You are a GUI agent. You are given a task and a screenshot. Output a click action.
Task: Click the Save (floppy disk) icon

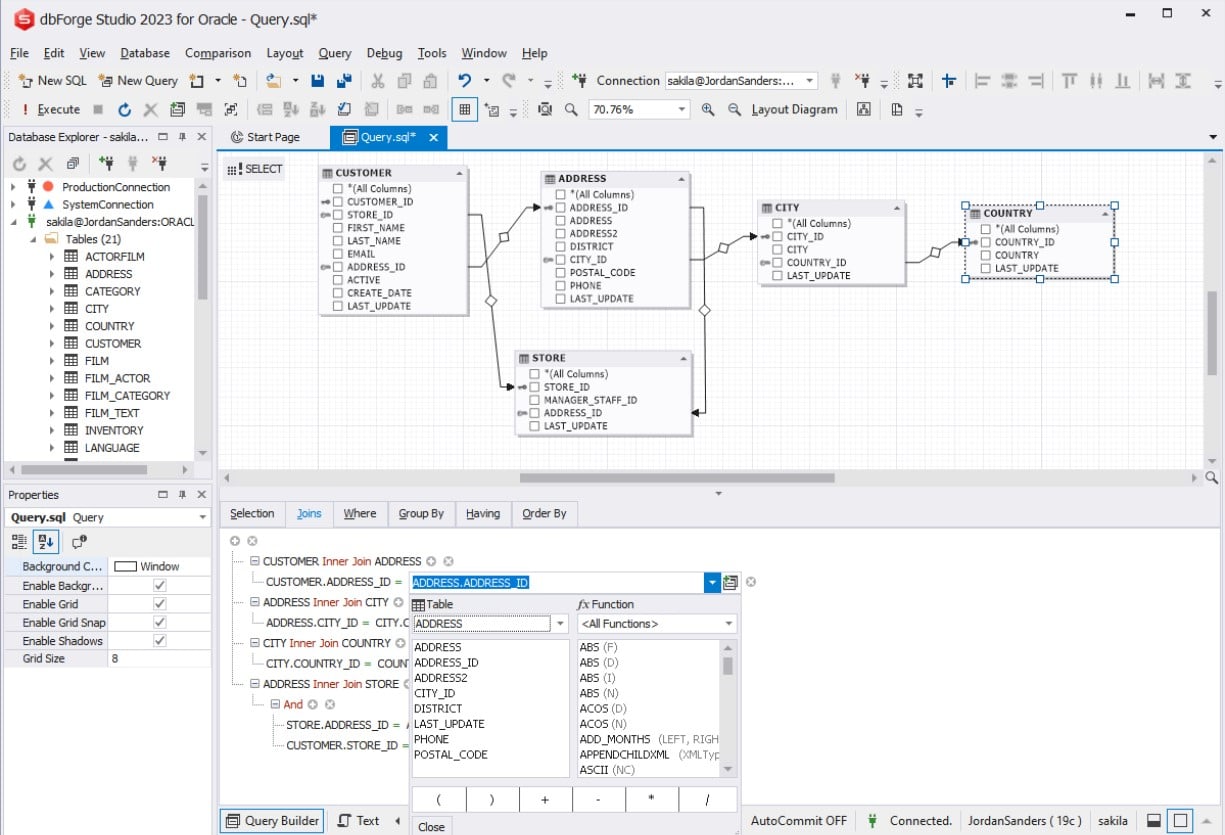[x=318, y=81]
